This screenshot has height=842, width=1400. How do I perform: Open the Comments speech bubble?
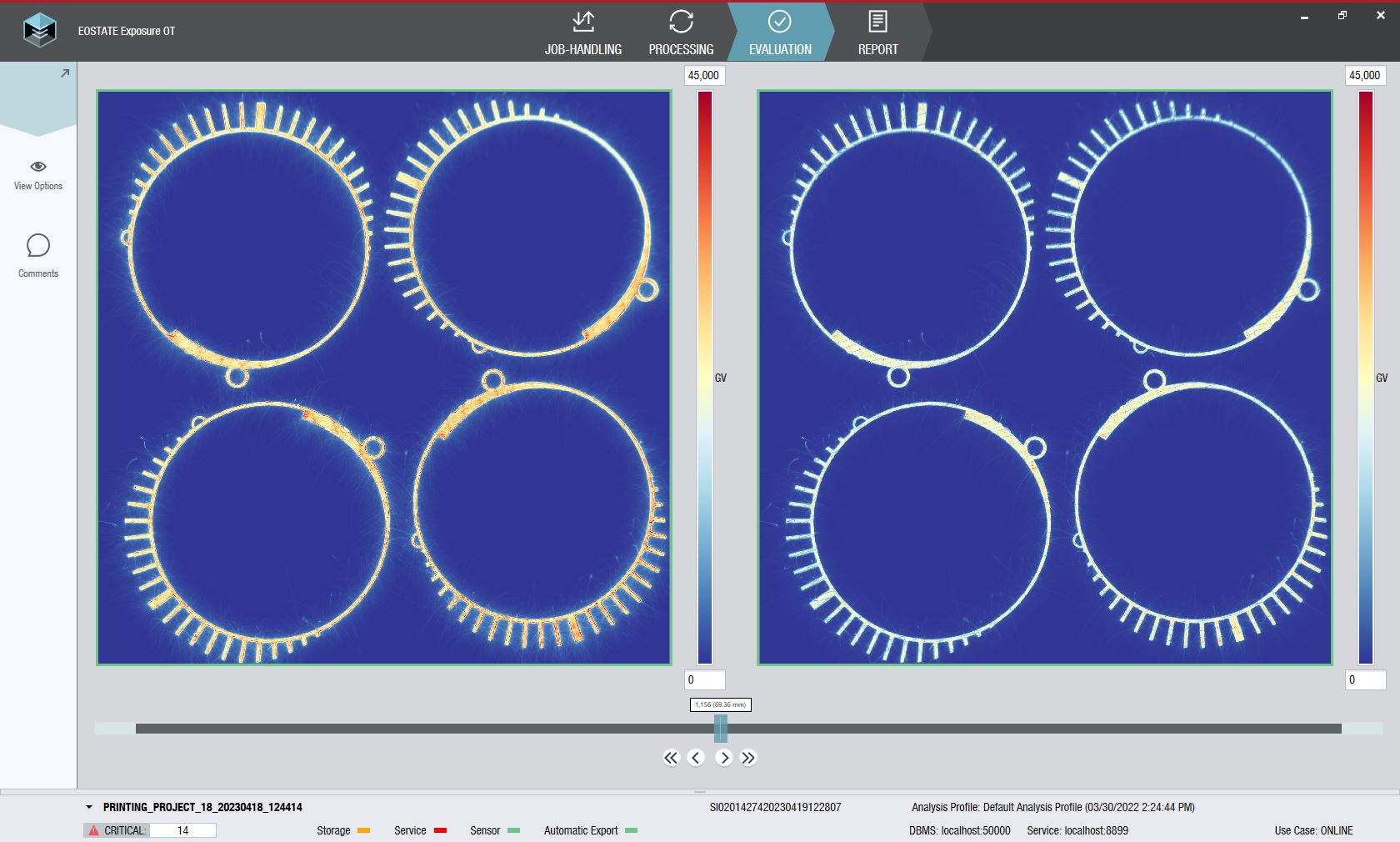click(38, 246)
